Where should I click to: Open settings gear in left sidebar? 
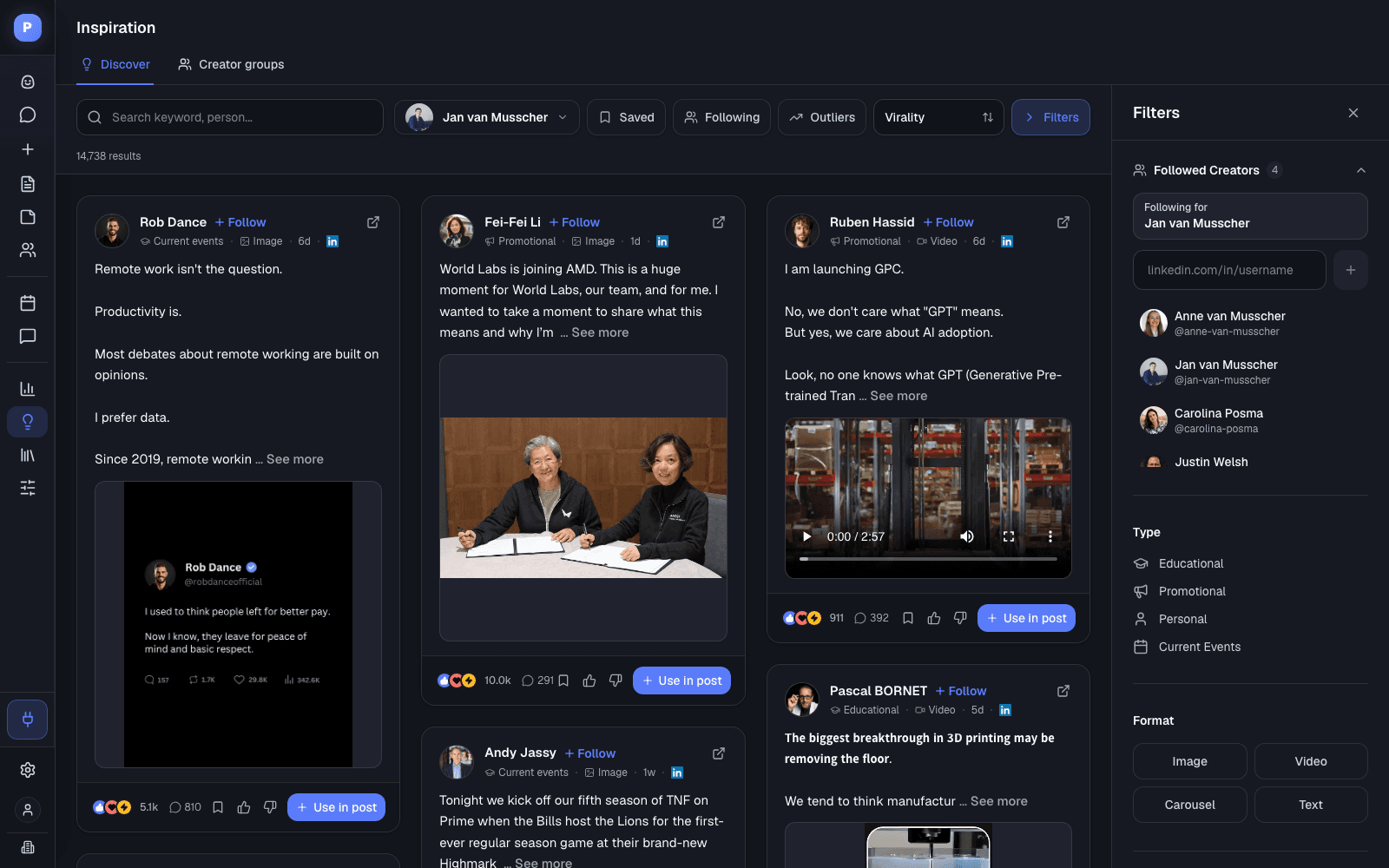tap(28, 770)
